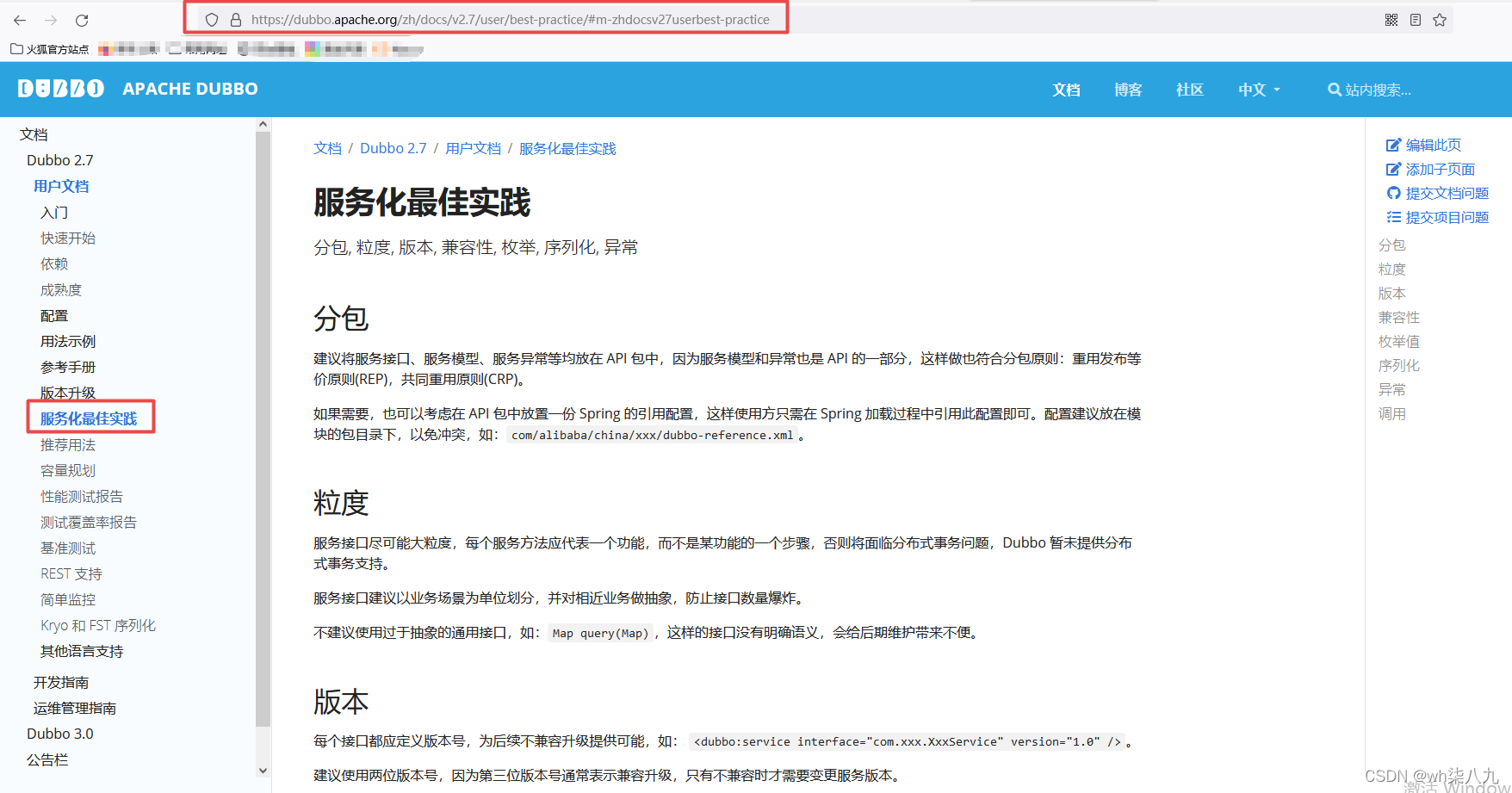1512x793 pixels.
Task: Expand Dubbo 2.7 in the sidebar tree
Action: tap(60, 160)
